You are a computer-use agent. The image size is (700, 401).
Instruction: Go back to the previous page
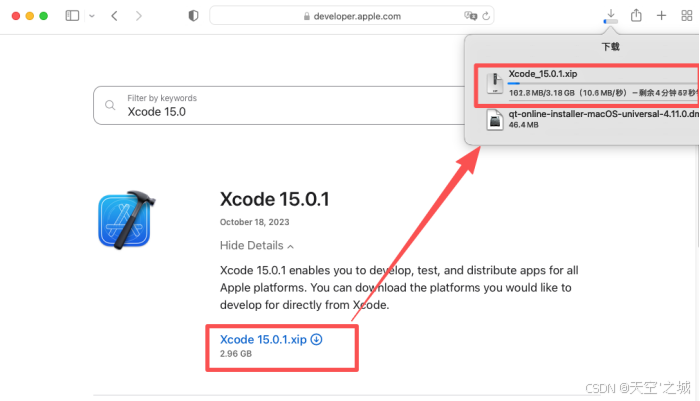(114, 16)
